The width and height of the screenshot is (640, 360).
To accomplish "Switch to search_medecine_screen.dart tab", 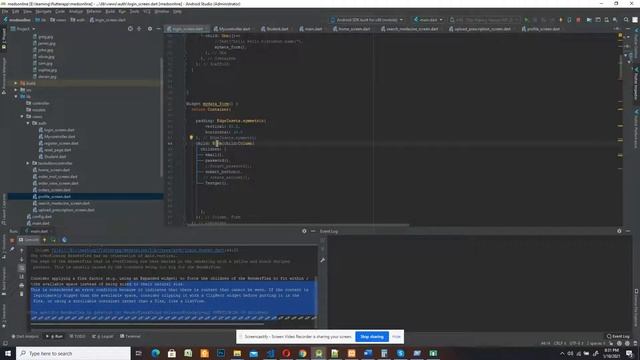I will pyautogui.click(x=409, y=29).
